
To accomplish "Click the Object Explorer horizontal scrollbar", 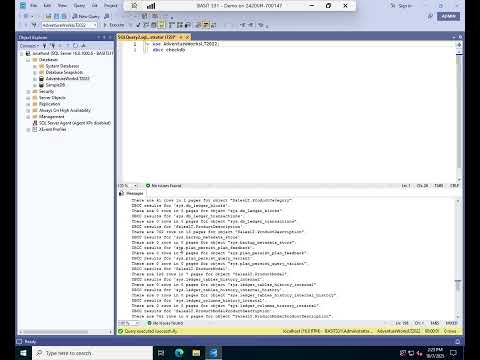I will coord(56,332).
